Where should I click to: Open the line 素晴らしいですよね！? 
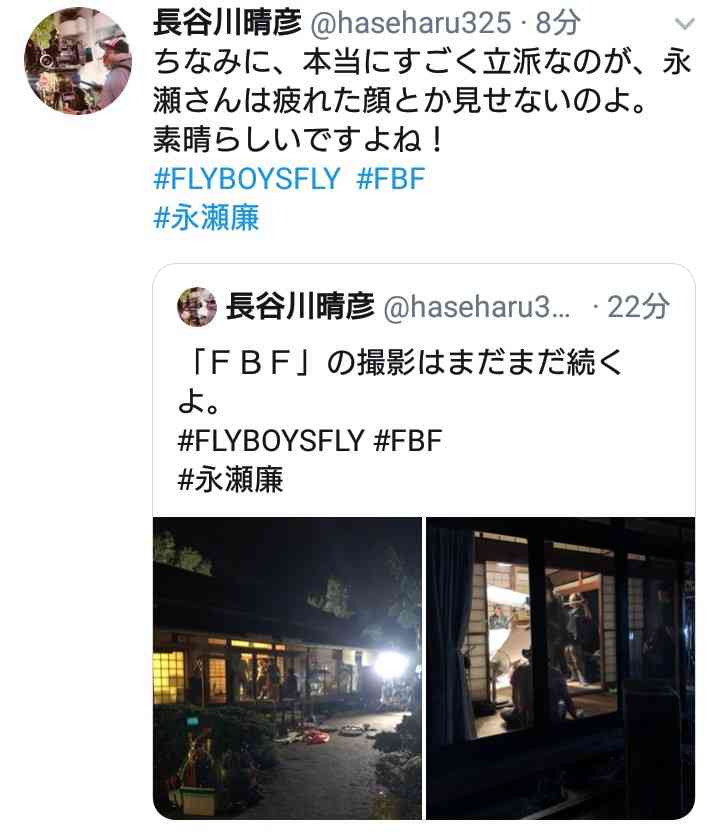click(x=299, y=139)
